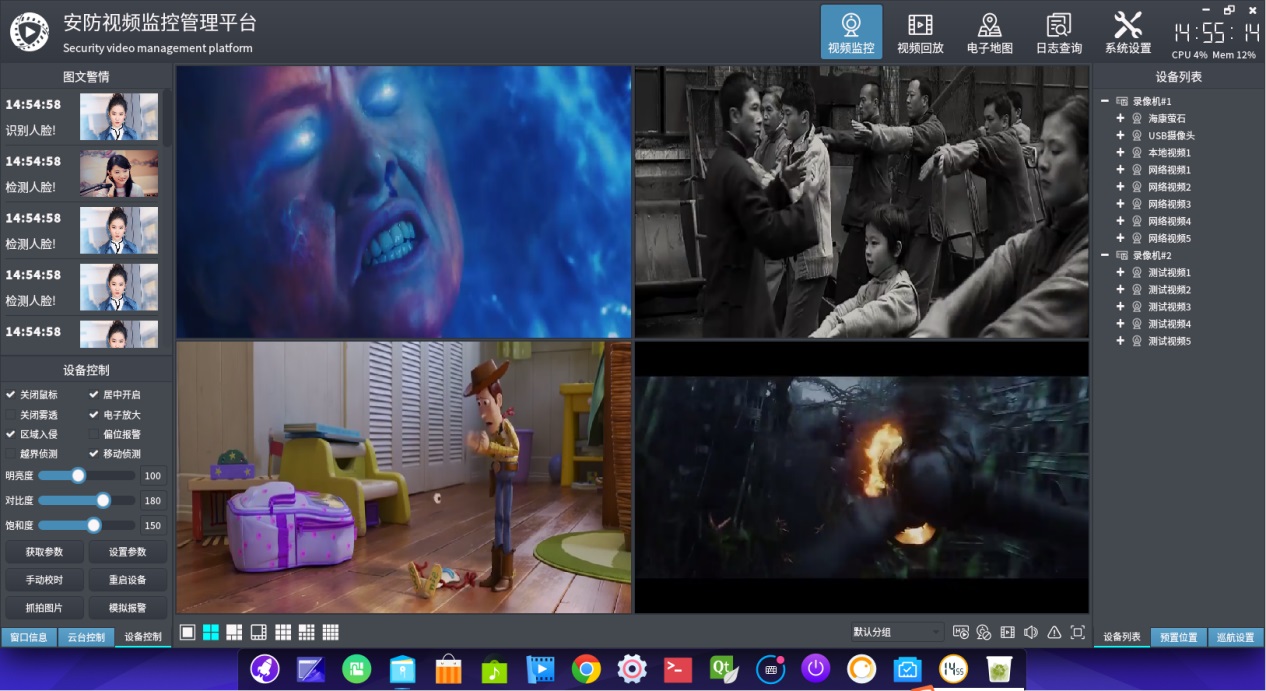Click the 对比度 contrast slider handle
The image size is (1266, 691).
(x=103, y=500)
